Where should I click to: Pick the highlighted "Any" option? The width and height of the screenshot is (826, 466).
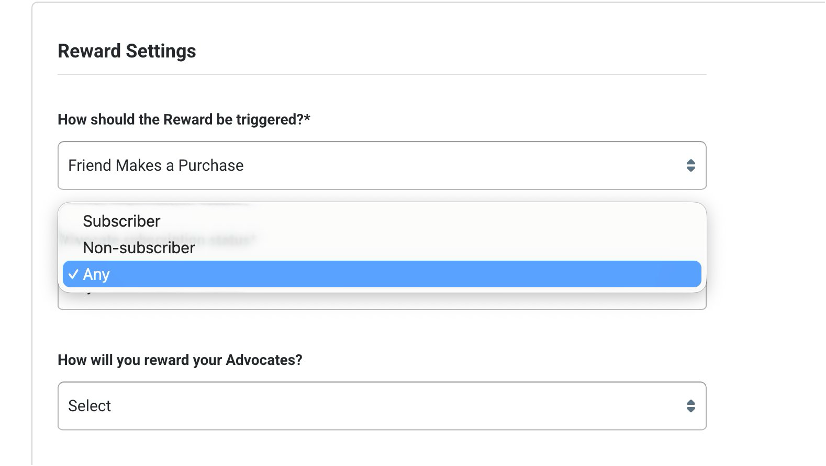tap(97, 274)
